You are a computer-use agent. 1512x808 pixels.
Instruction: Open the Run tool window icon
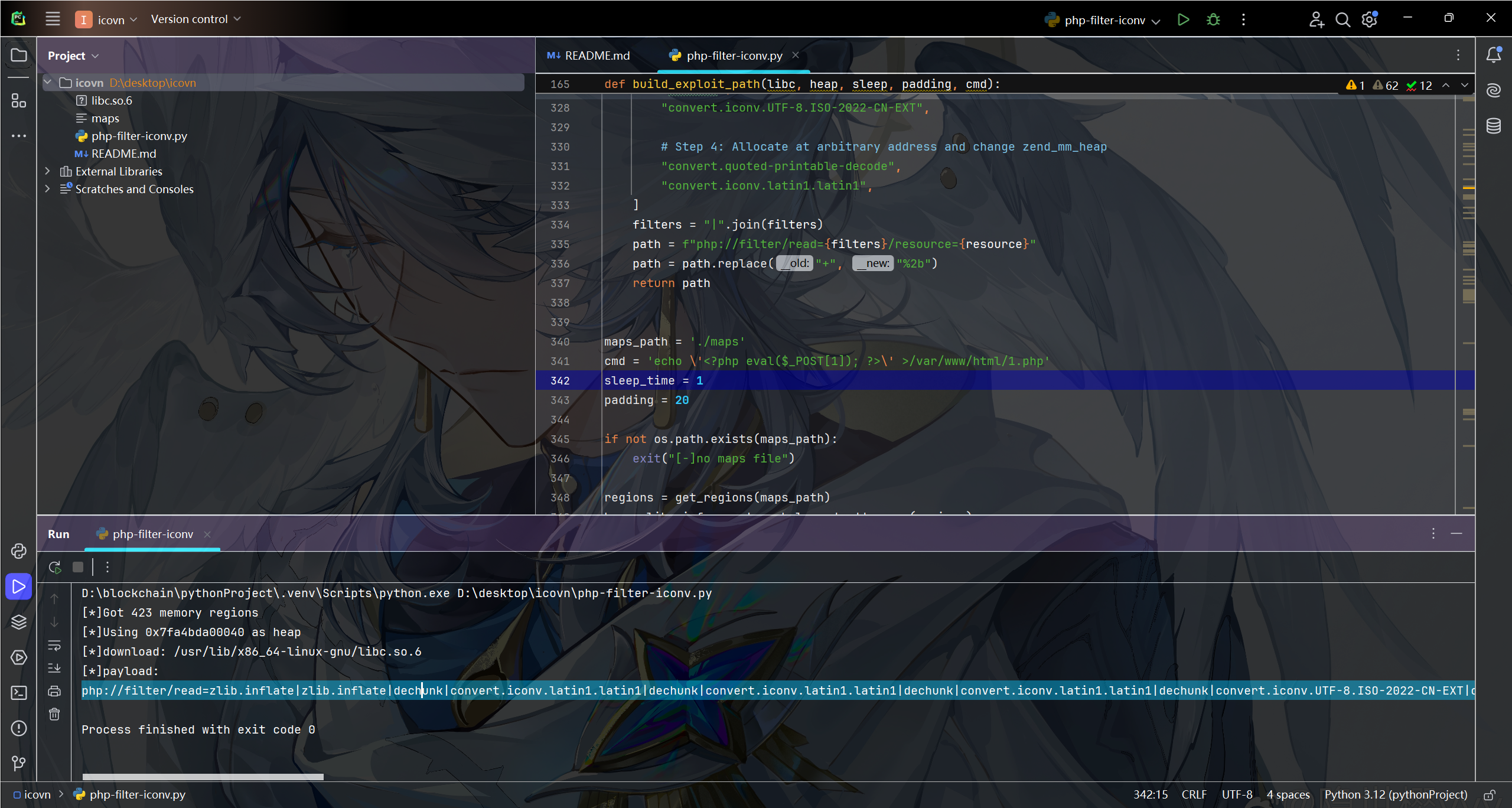(19, 587)
